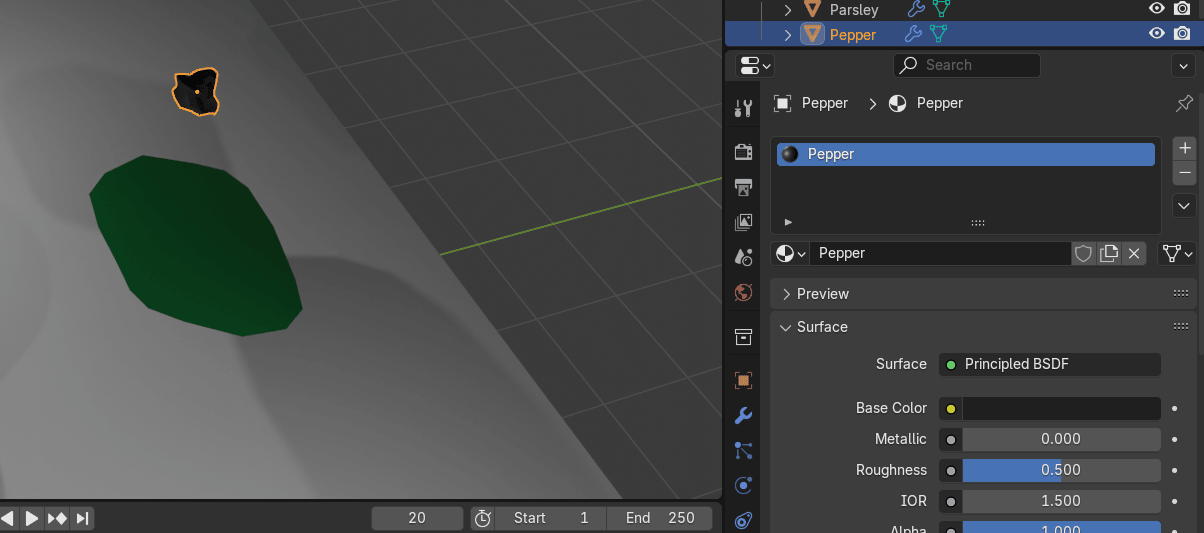1204x533 pixels.
Task: Open the material browse dropdown
Action: (x=790, y=254)
